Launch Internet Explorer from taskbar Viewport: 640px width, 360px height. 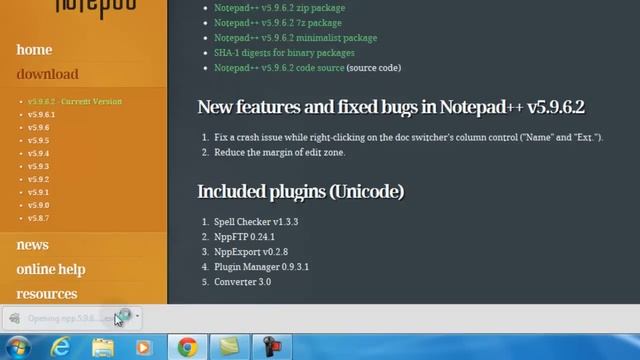(x=60, y=347)
